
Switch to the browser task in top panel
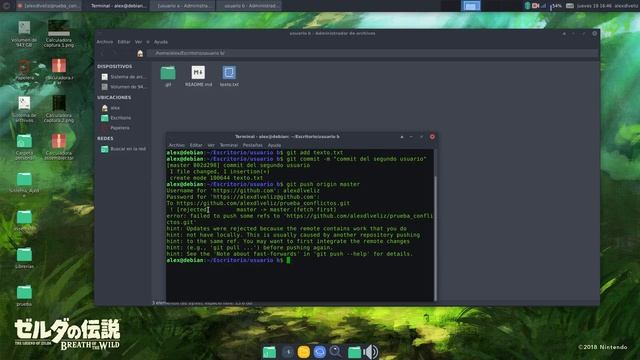click(48, 6)
